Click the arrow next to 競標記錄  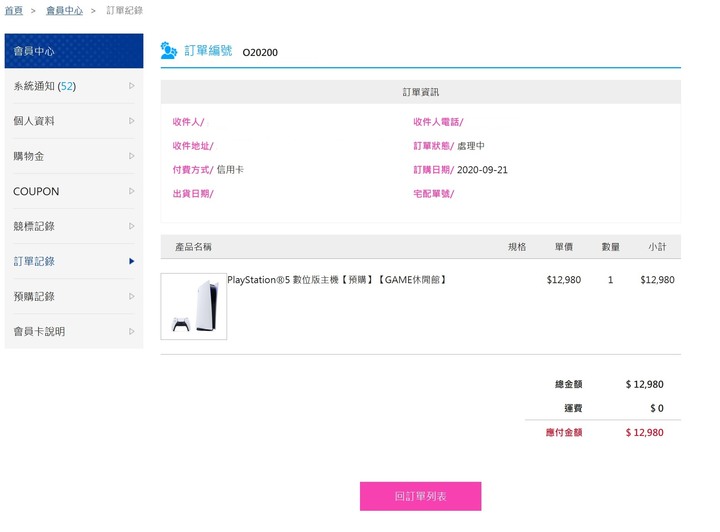point(132,226)
